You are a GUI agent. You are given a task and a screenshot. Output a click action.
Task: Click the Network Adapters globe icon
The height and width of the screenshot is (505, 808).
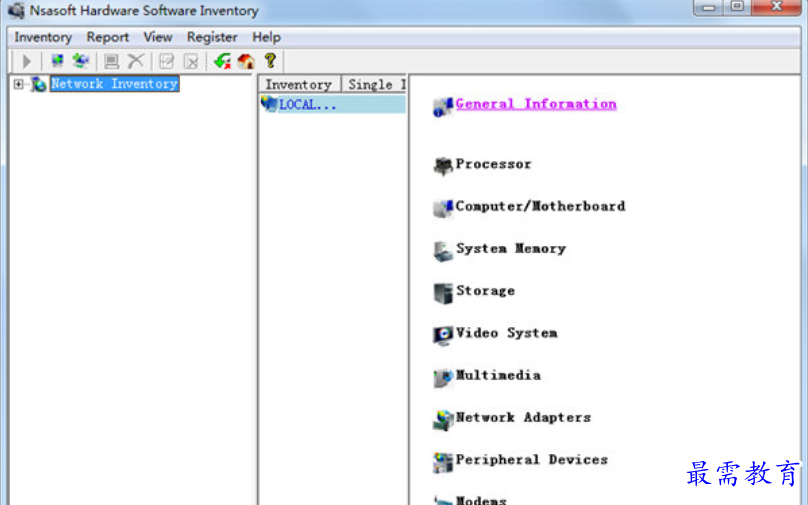click(x=443, y=420)
